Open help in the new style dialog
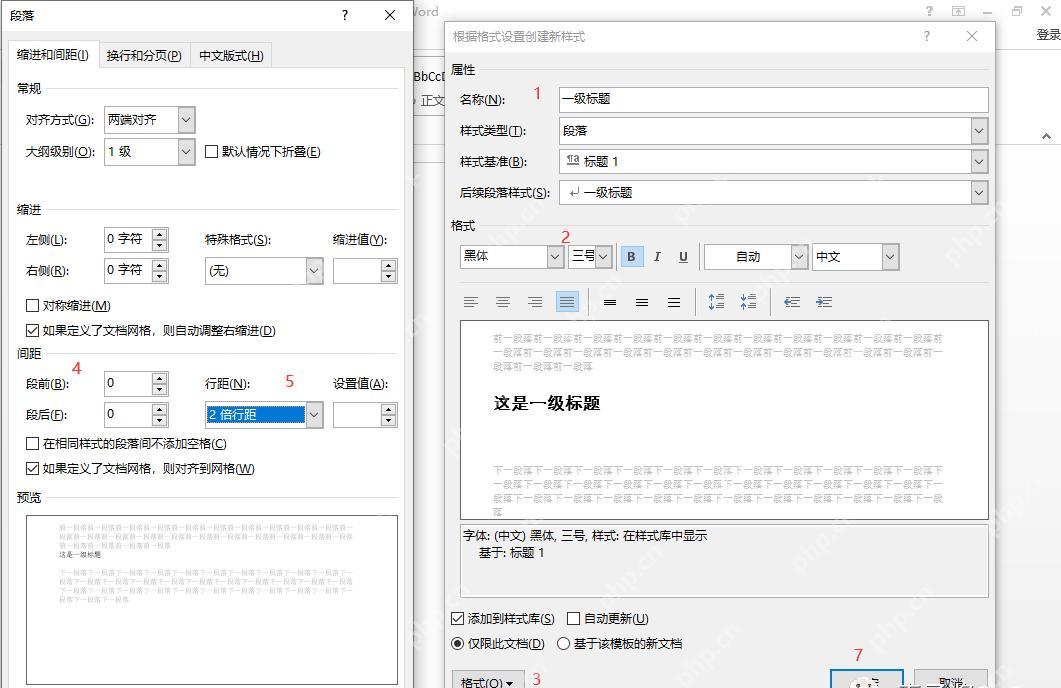Viewport: 1061px width, 688px height. (x=926, y=36)
